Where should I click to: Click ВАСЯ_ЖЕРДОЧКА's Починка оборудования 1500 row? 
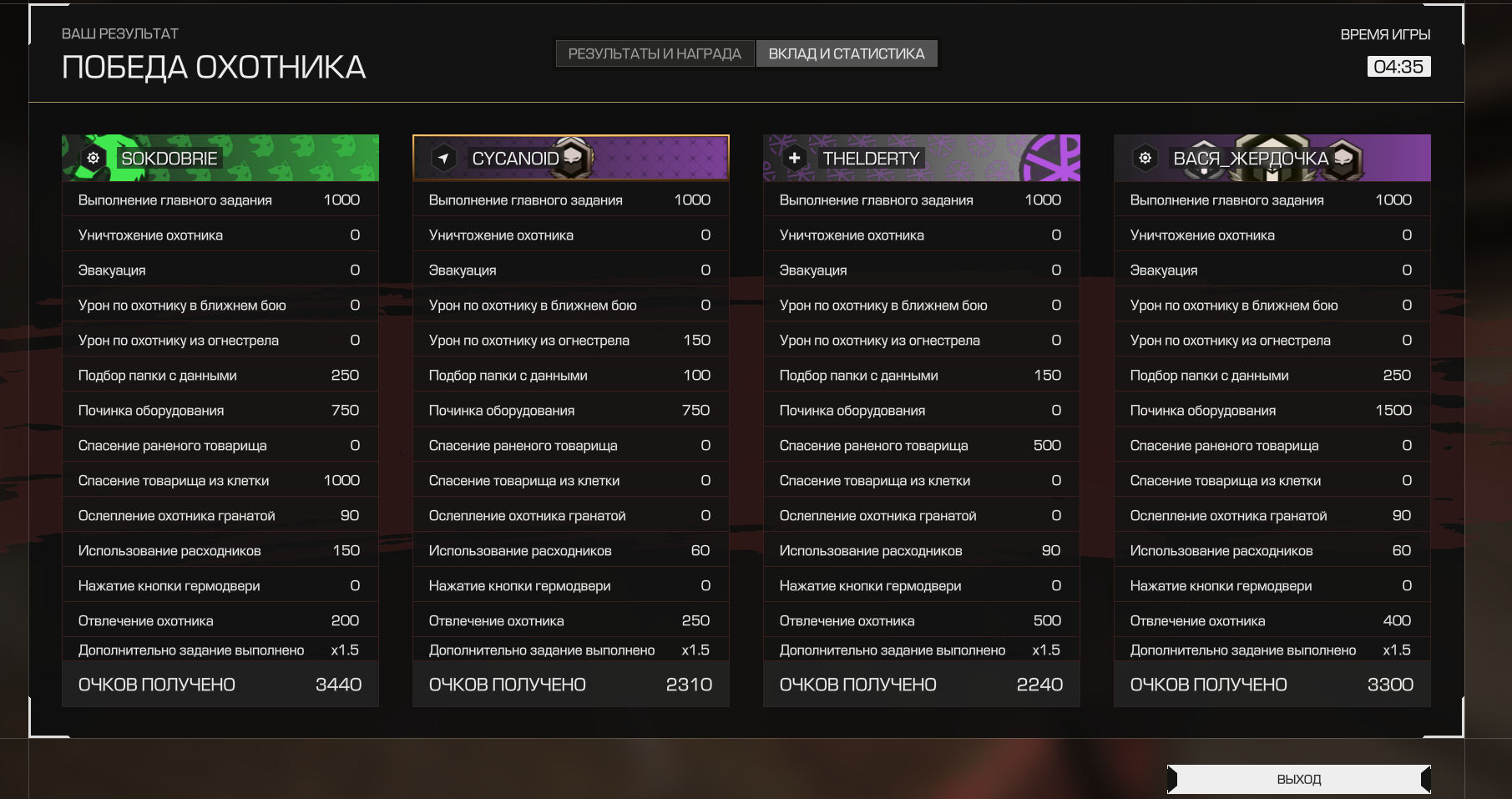coord(1272,411)
